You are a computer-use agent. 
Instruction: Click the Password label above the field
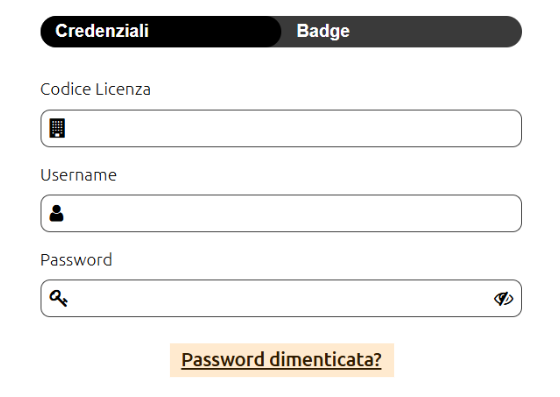pos(76,260)
